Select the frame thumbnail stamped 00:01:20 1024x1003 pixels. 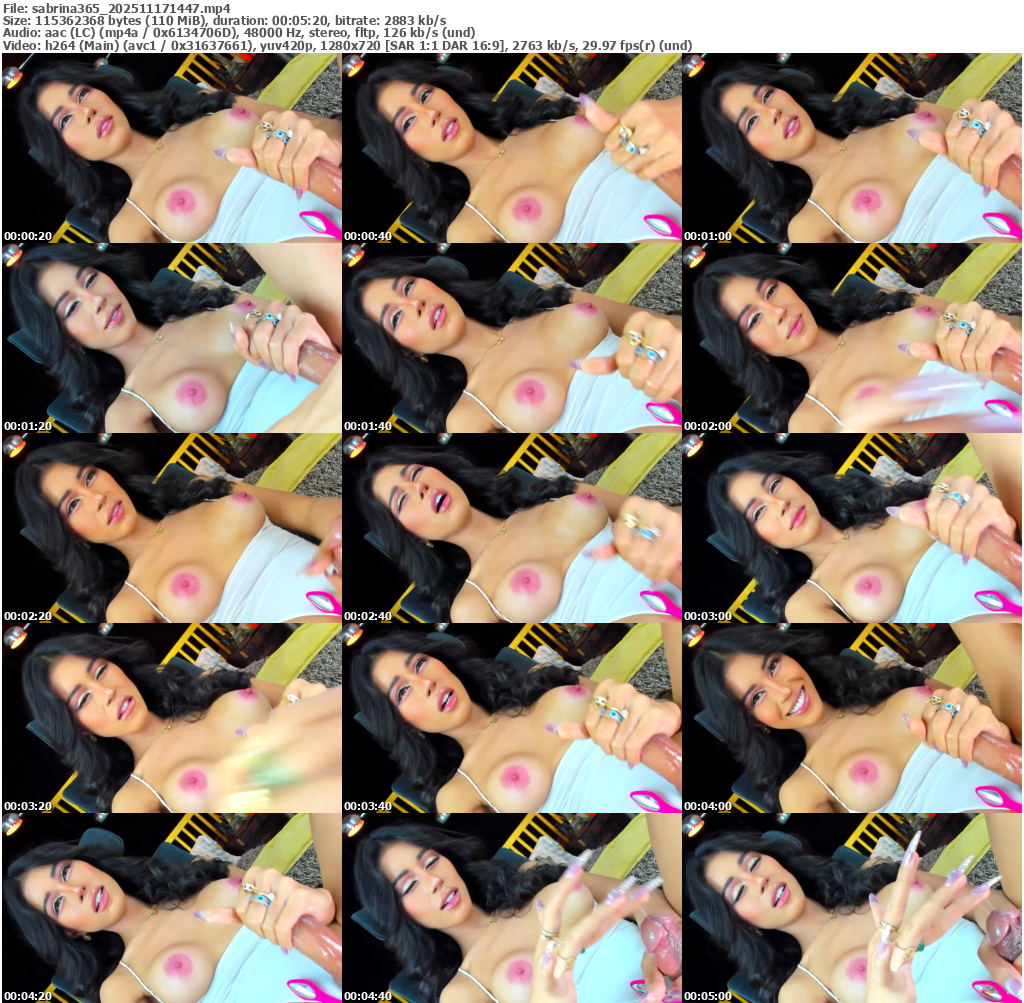[172, 338]
